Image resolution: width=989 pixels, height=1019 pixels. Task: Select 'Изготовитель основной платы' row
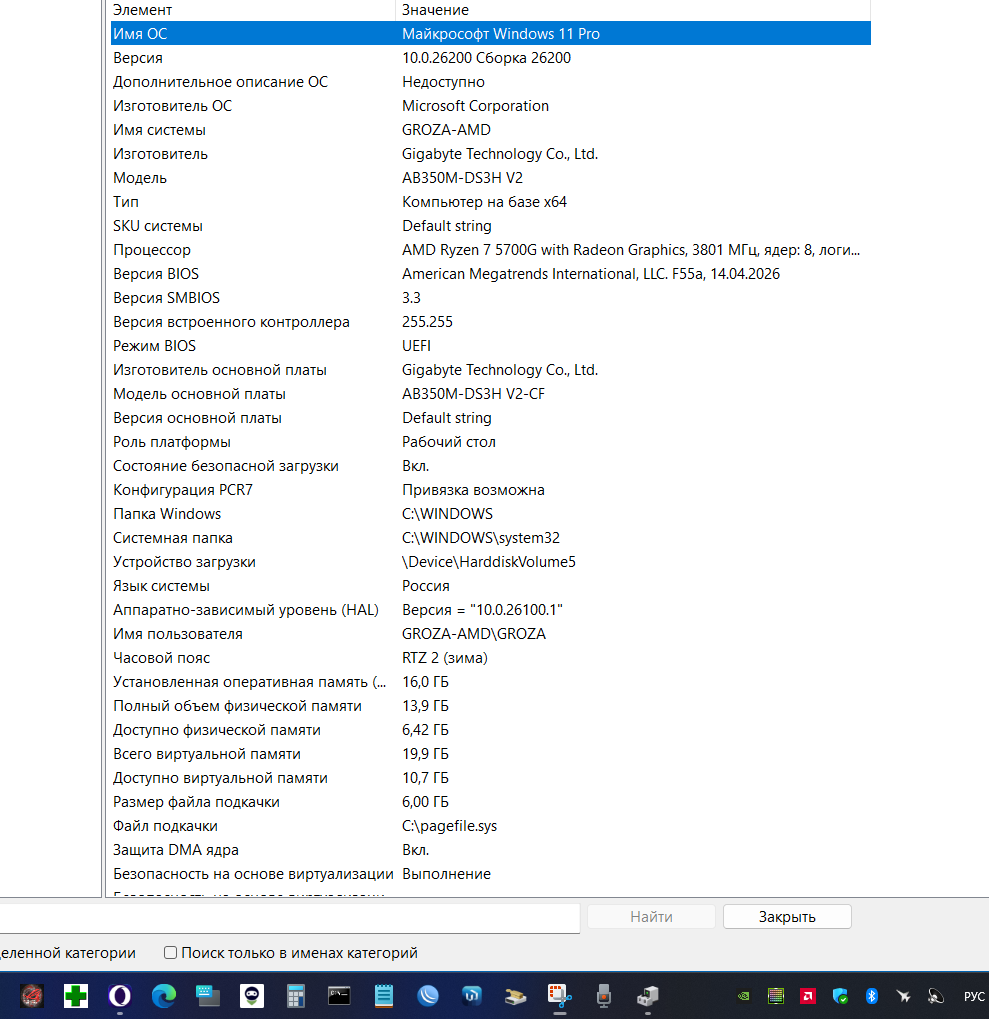491,370
